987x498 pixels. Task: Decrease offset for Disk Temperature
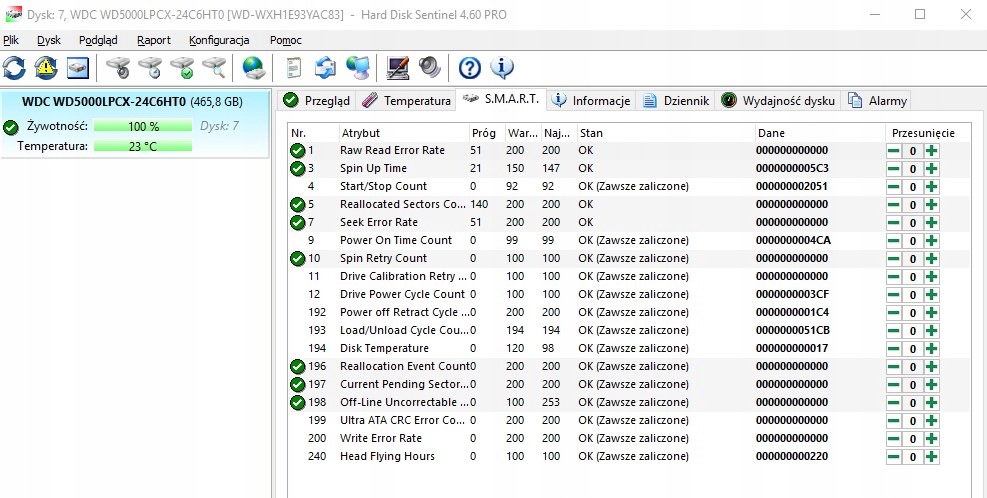pos(894,349)
